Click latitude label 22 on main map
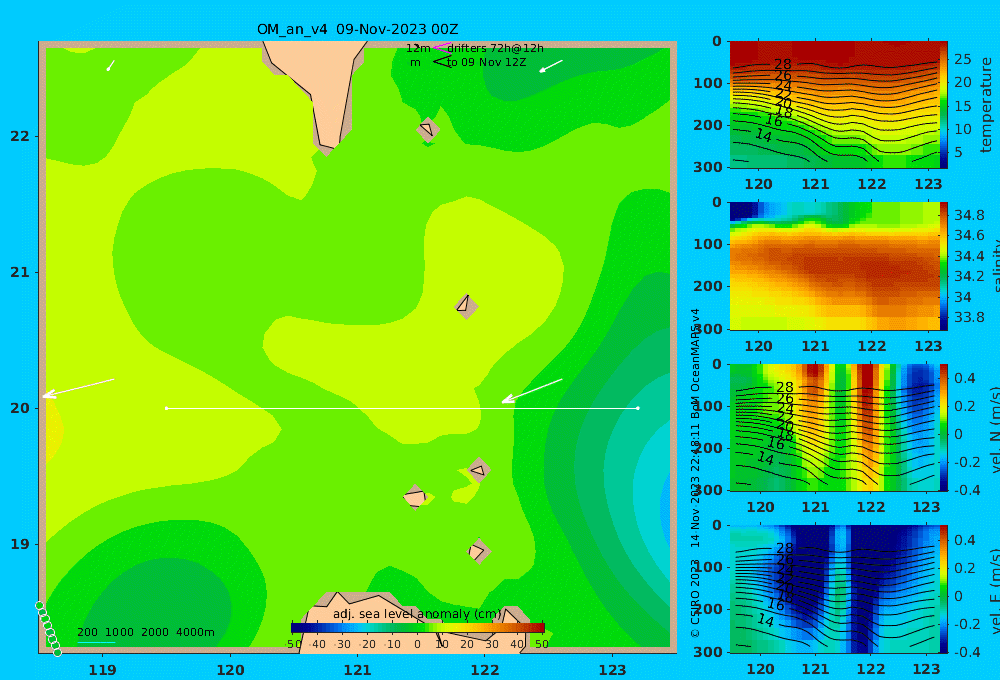The image size is (1000, 680). 20,136
